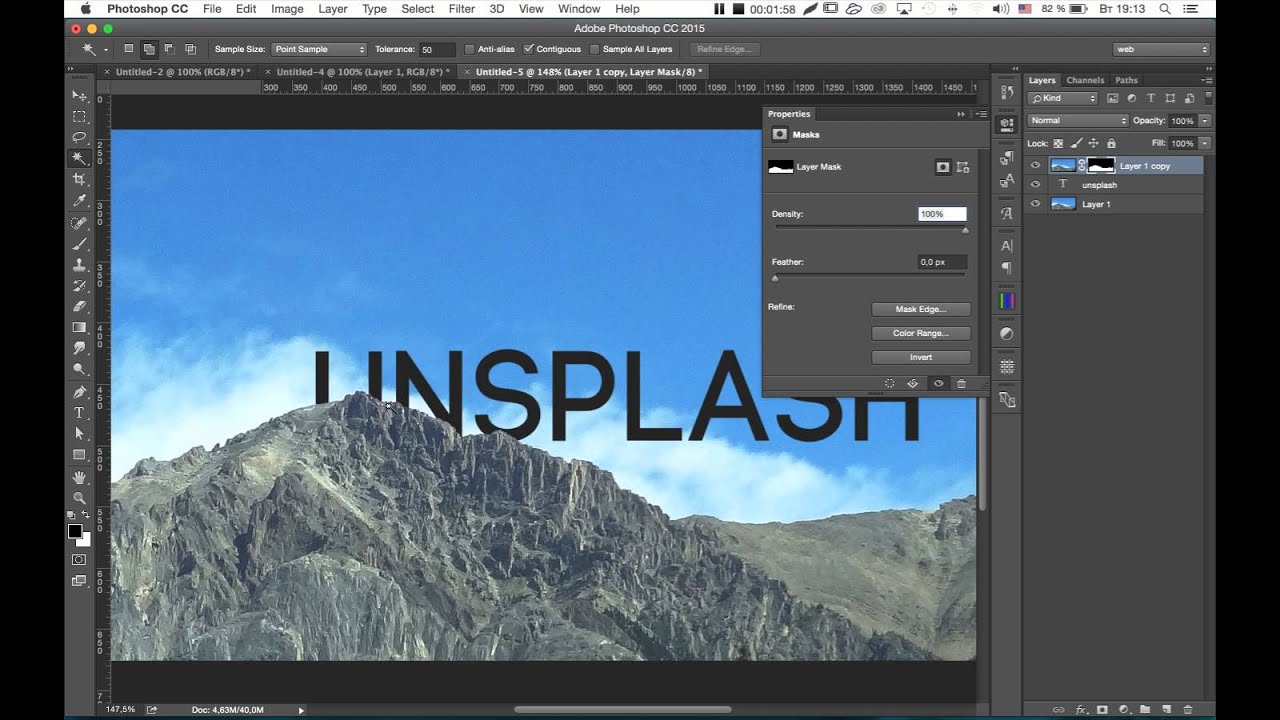Screen dimensions: 1280x720
Task: Click the foreground color swatch
Action: coord(75,531)
